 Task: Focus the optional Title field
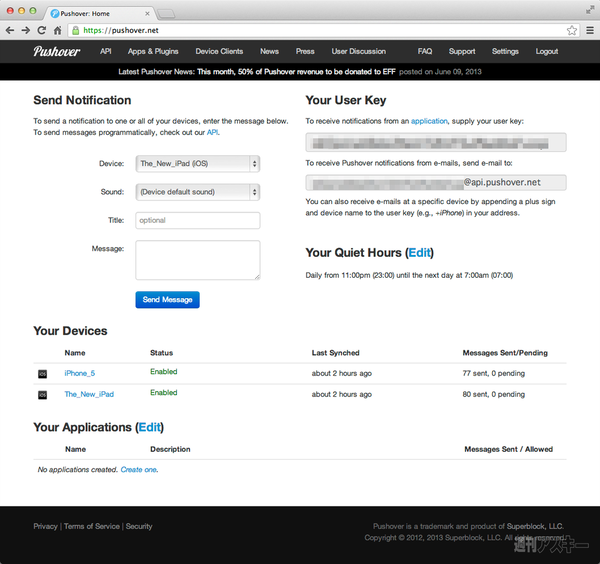pyautogui.click(x=198, y=220)
